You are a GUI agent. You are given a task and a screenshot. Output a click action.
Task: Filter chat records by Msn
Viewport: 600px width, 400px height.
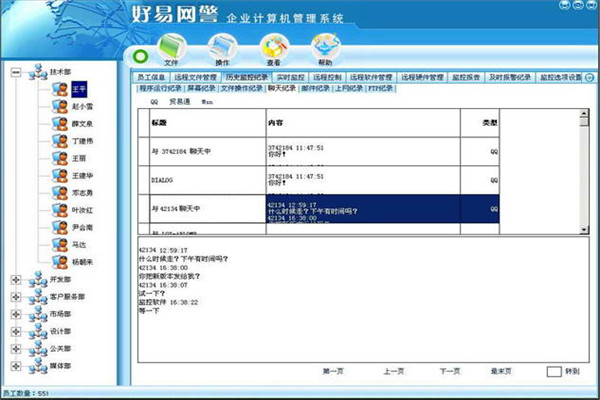tap(207, 102)
